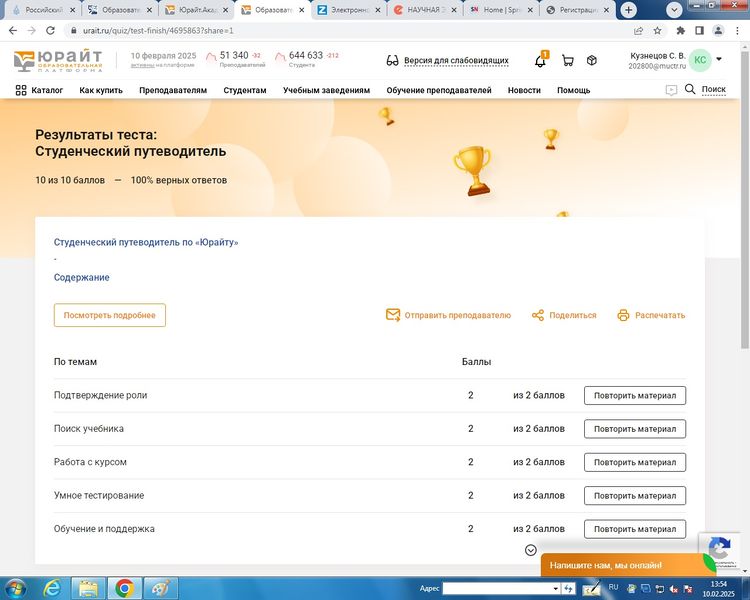Open a new tab with the plus button
The width and height of the screenshot is (750, 600).
[x=629, y=10]
